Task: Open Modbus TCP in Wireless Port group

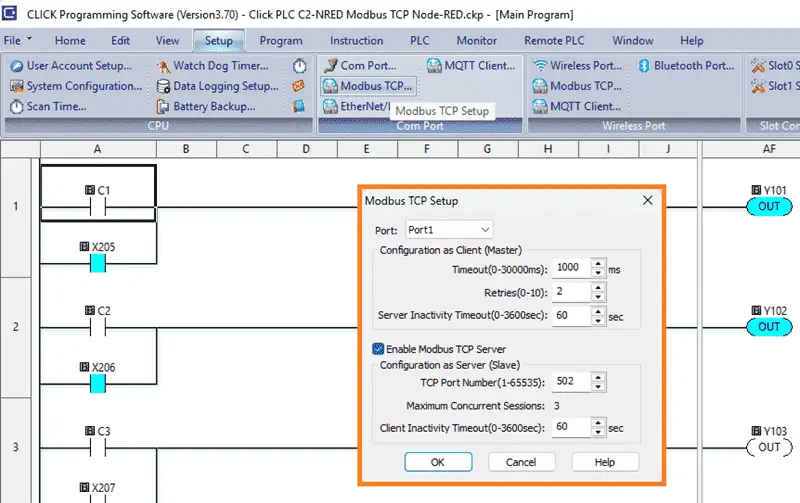Action: pos(578,86)
